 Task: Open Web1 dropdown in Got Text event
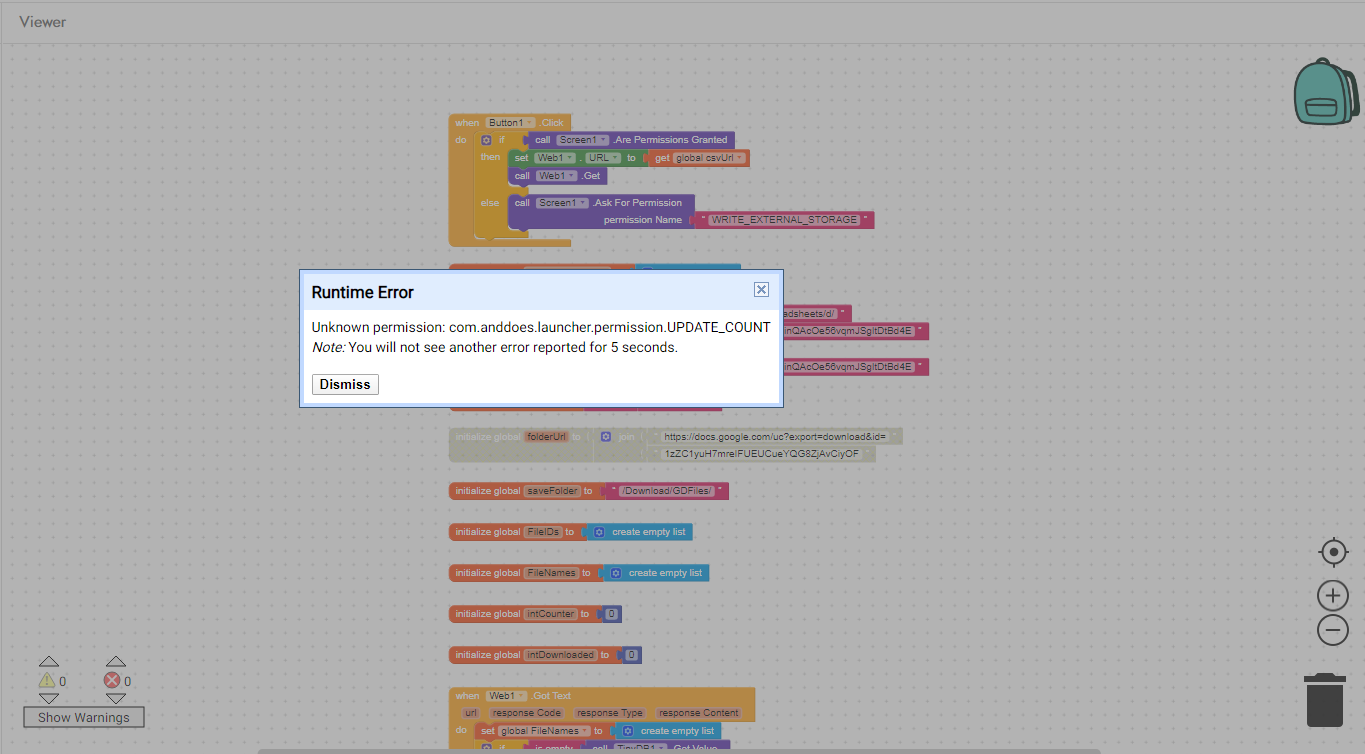(x=506, y=696)
